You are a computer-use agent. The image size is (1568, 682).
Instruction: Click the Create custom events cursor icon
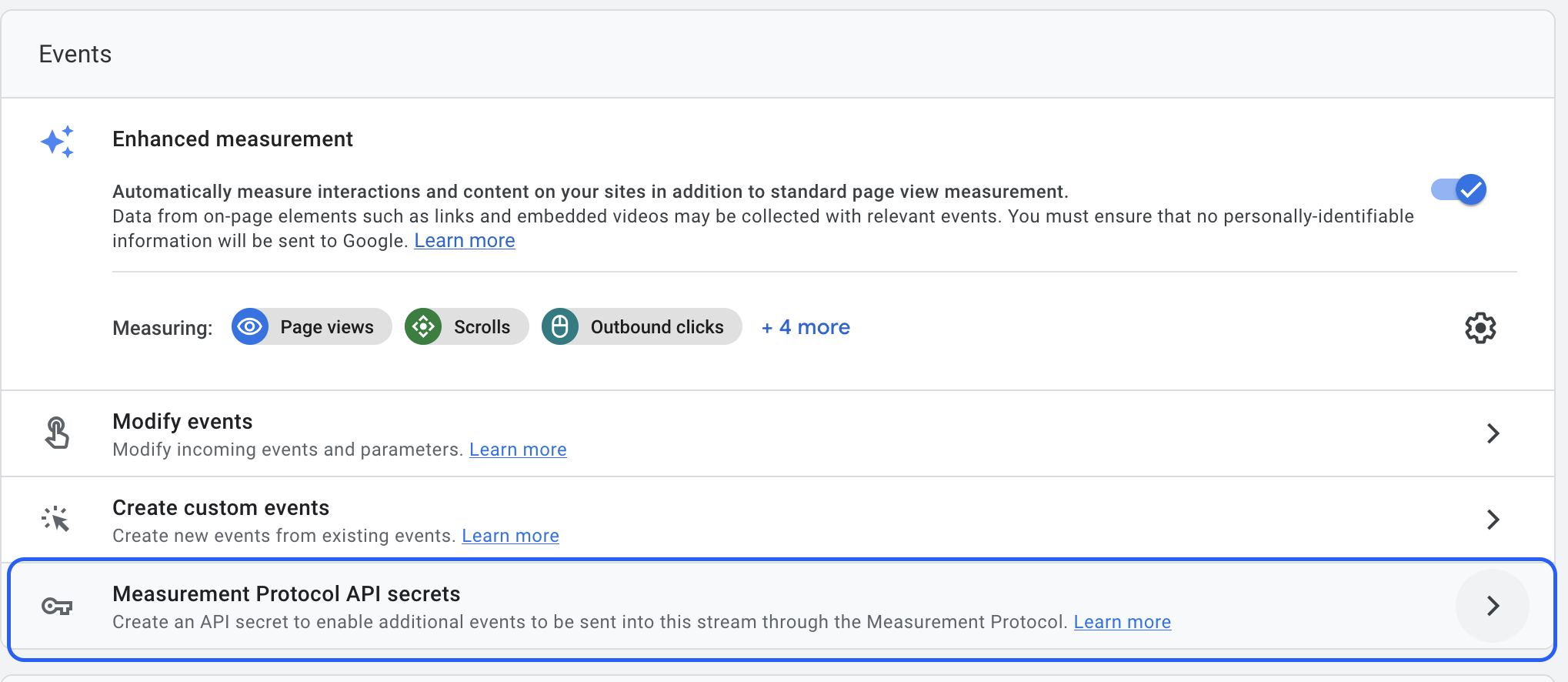[56, 520]
